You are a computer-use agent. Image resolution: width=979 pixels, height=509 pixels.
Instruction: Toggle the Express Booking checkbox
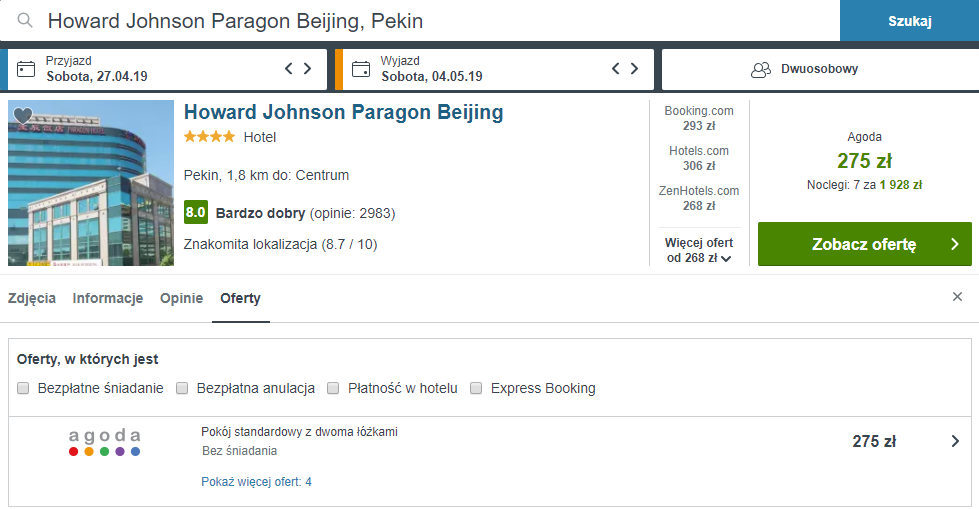click(476, 388)
